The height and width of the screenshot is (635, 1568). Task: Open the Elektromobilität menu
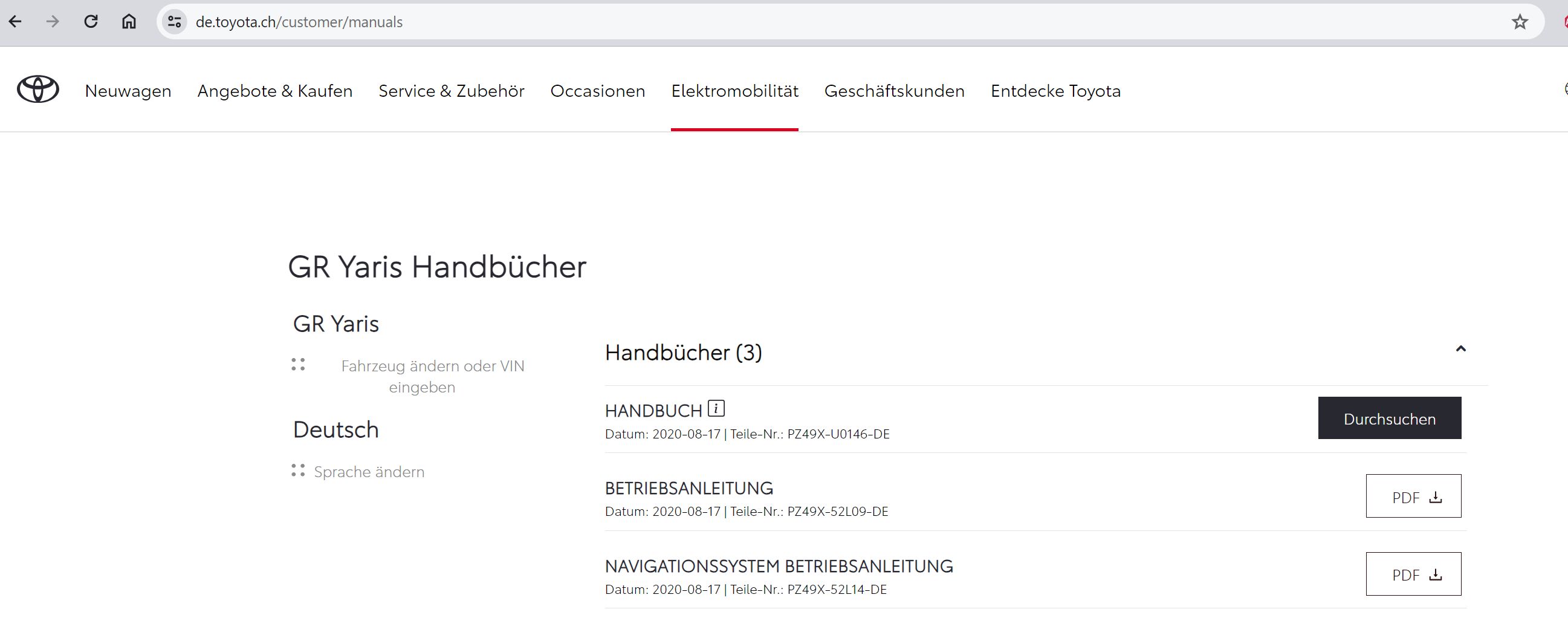(734, 91)
